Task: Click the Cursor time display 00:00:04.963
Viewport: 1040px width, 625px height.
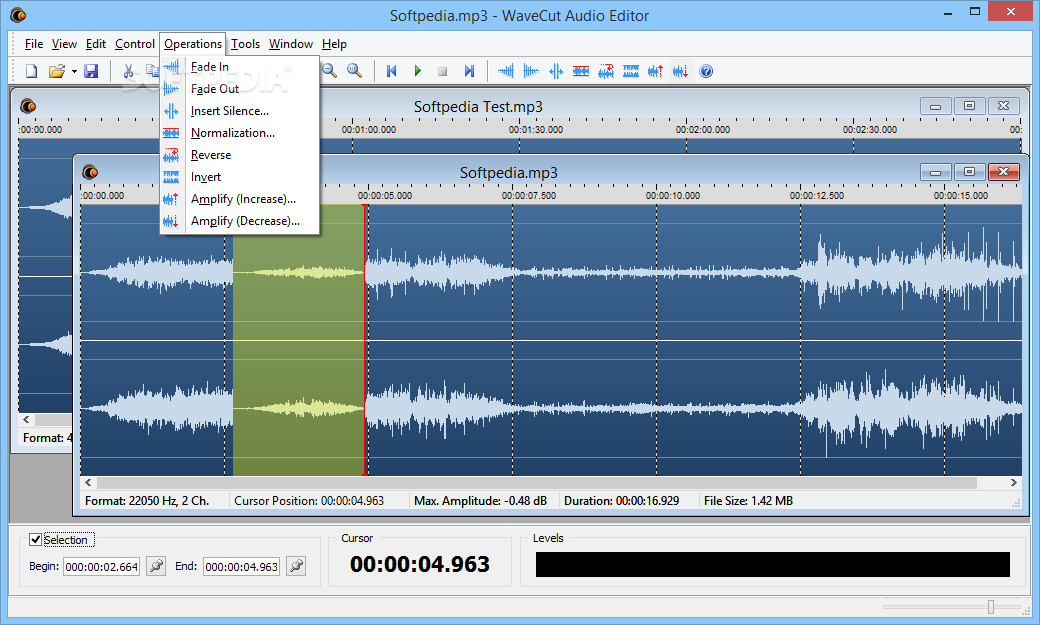Action: (x=420, y=564)
